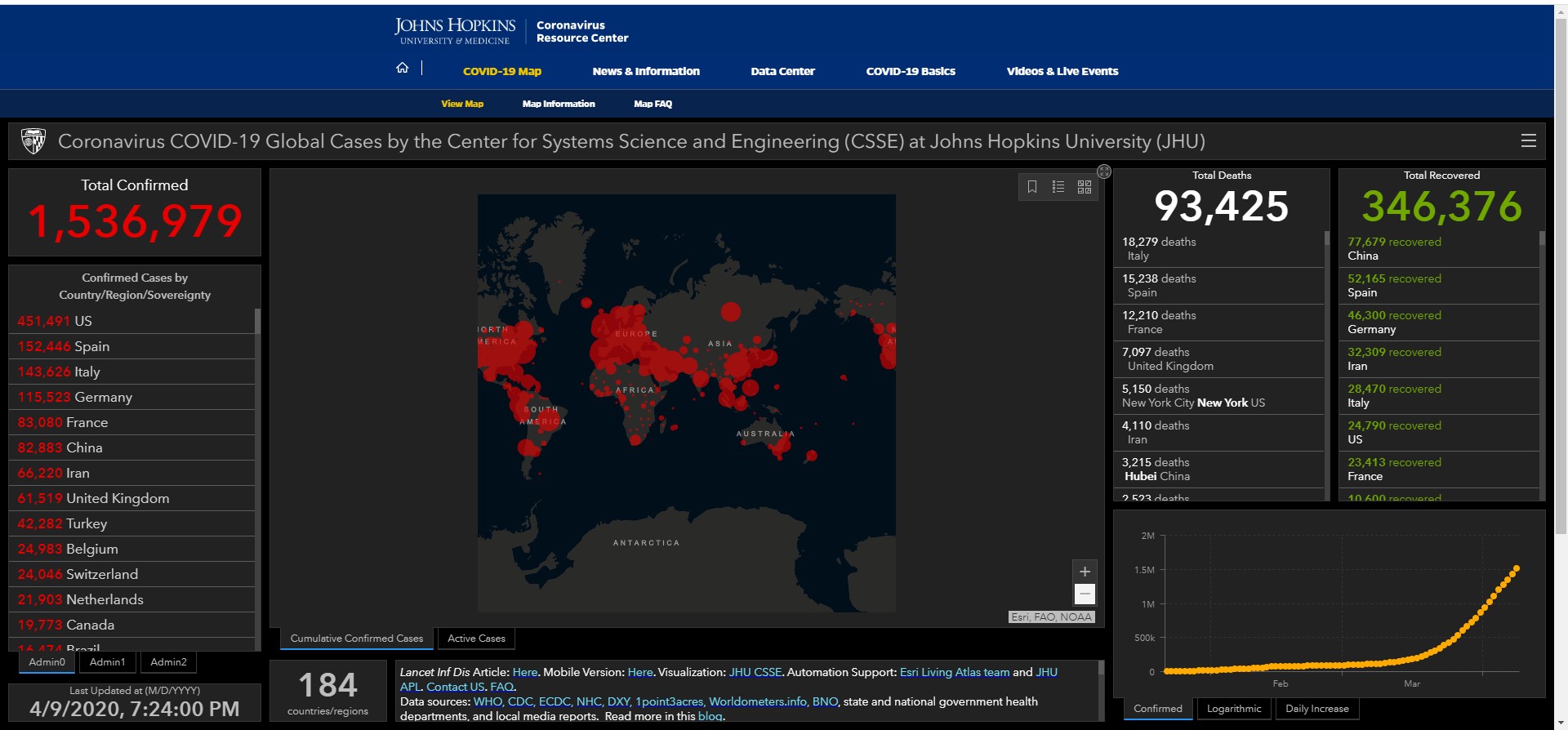Open the hamburger menu in dashboard header
1568x730 pixels.
[x=1529, y=140]
